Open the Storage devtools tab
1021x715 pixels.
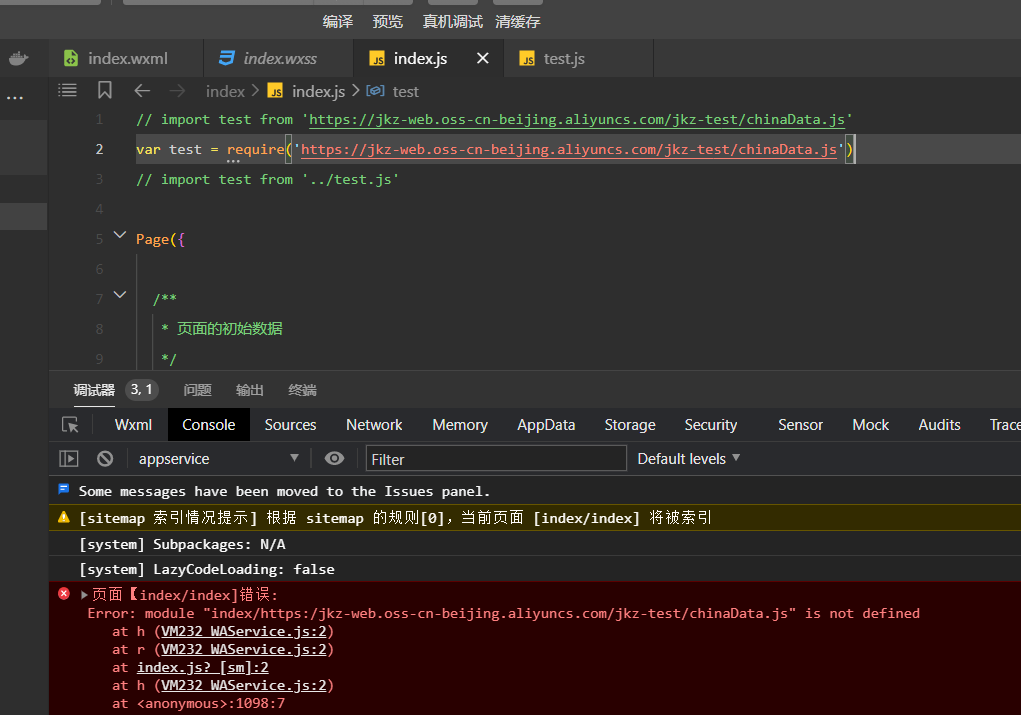[630, 425]
